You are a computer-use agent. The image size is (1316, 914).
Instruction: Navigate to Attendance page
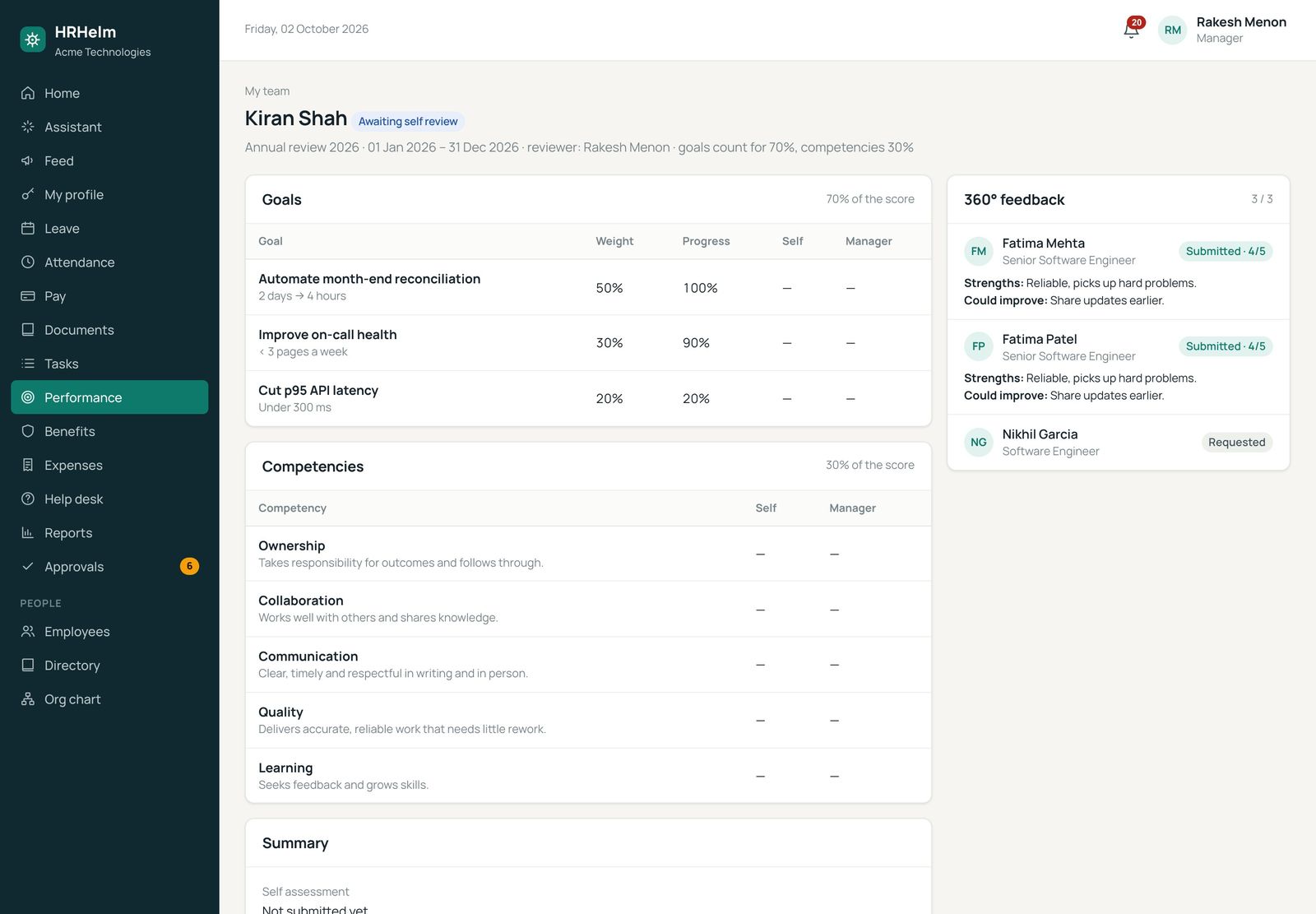coord(109,262)
